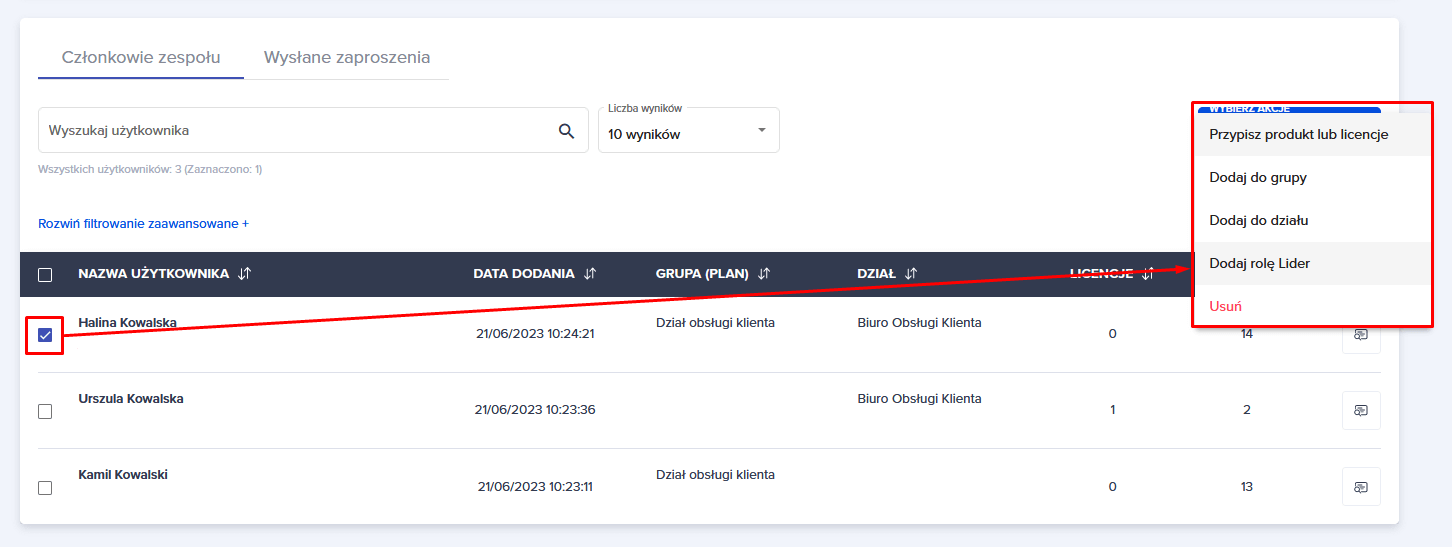Switch to Wysłane zaproszenia tab
Viewport: 1452px width, 547px height.
[x=346, y=57]
